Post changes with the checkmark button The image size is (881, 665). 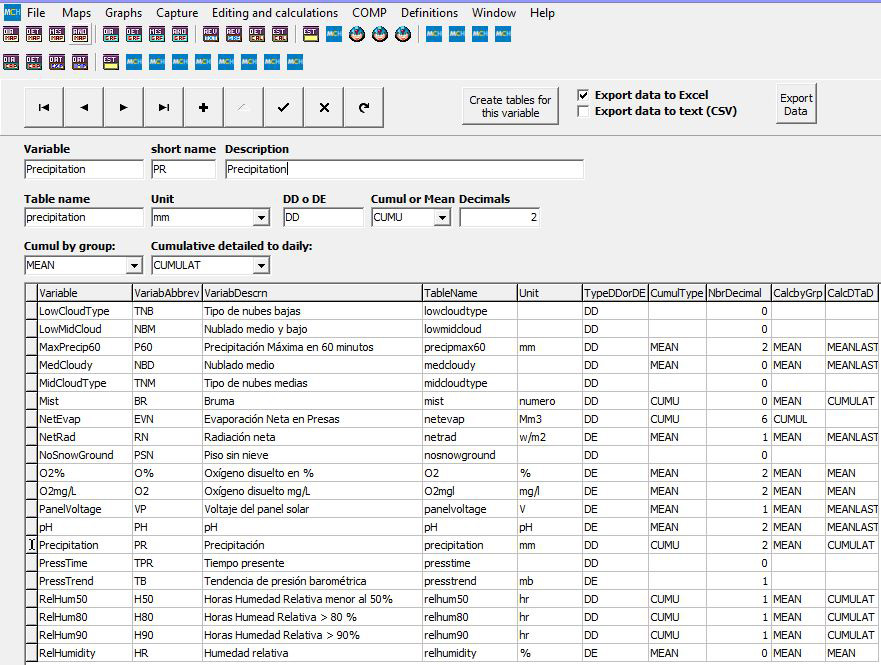click(x=284, y=107)
